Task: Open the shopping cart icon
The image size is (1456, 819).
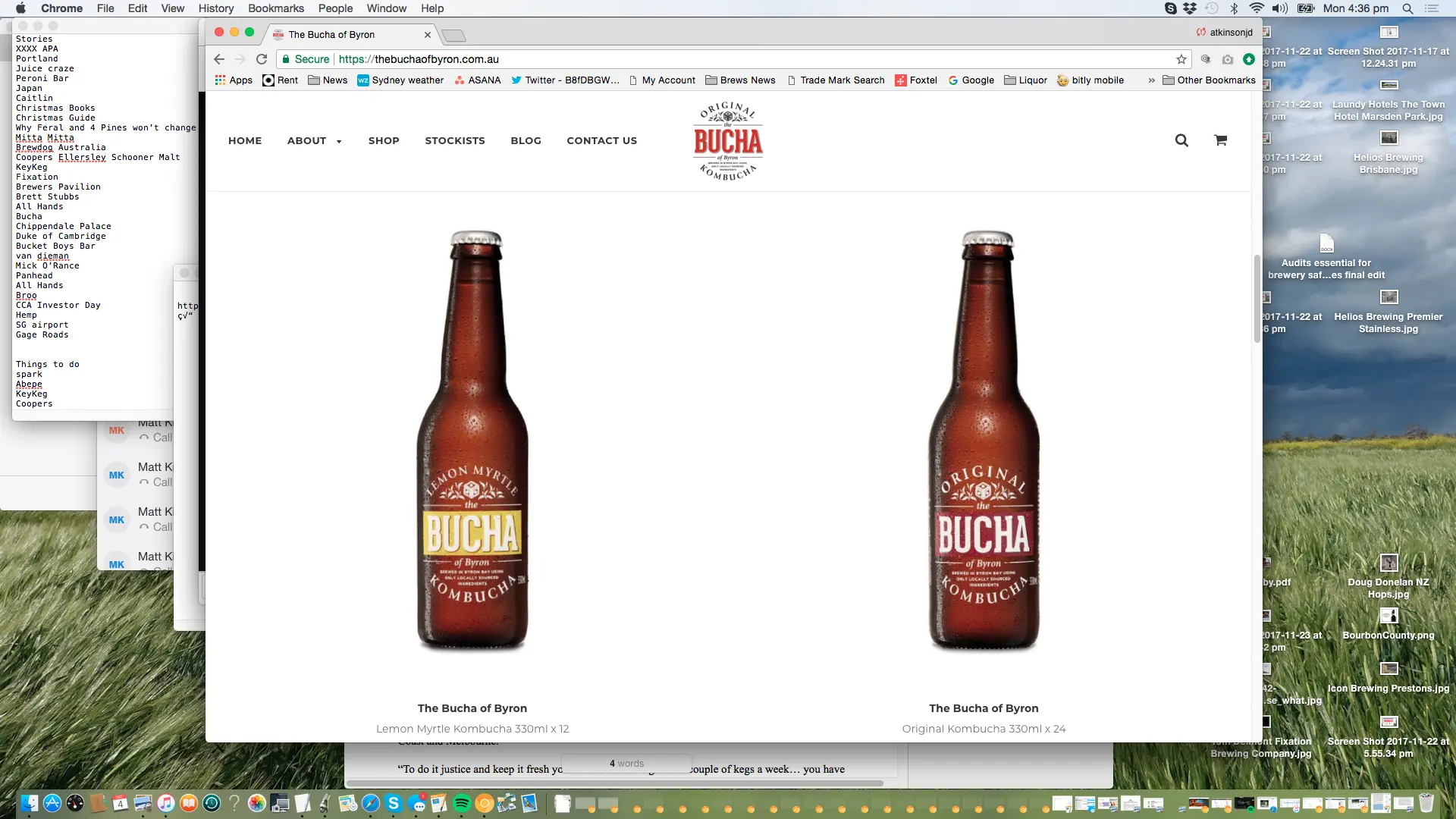Action: click(x=1220, y=140)
